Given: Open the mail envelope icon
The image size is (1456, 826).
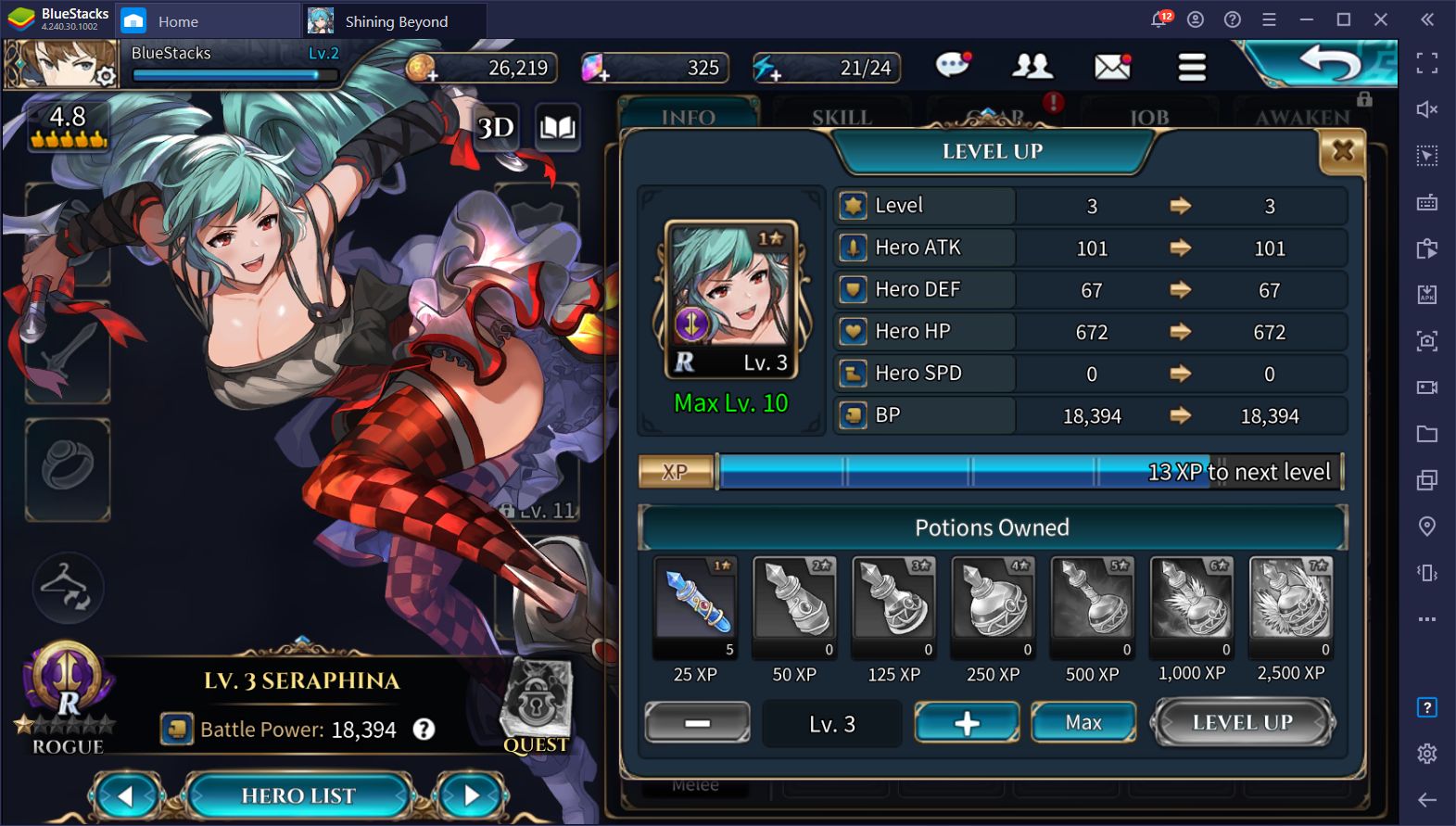Looking at the screenshot, I should [x=1112, y=66].
